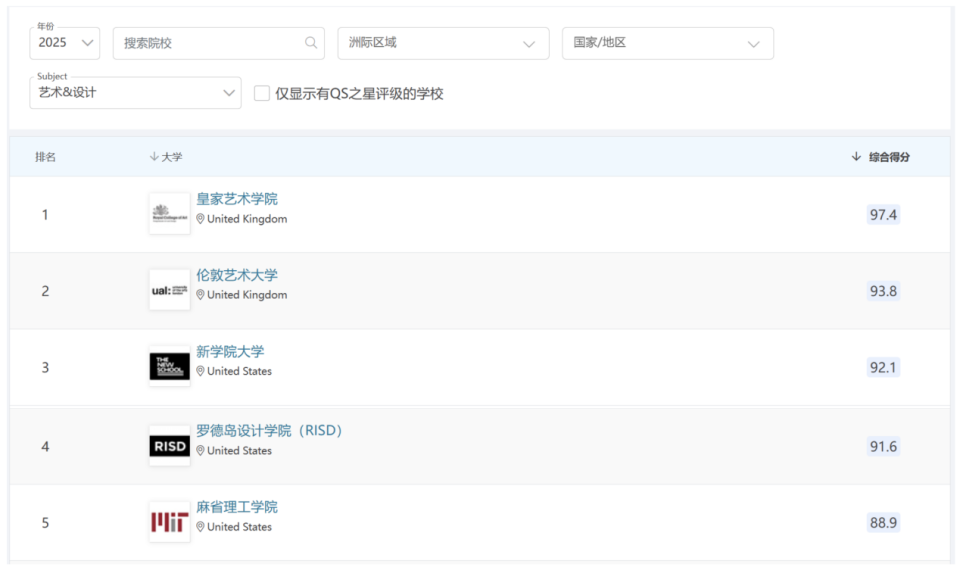Click score 92.1
The image size is (960, 567).
(x=883, y=367)
